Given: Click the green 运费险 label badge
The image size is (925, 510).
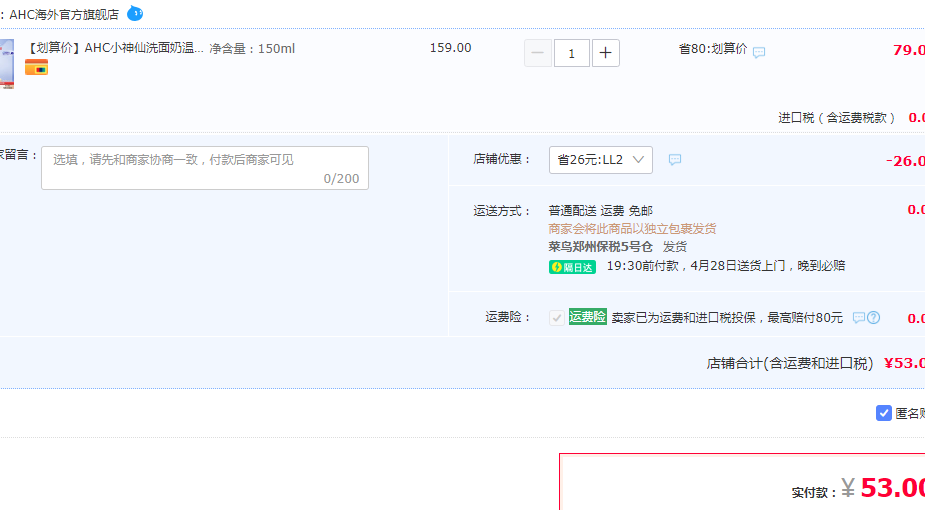Looking at the screenshot, I should 588,317.
